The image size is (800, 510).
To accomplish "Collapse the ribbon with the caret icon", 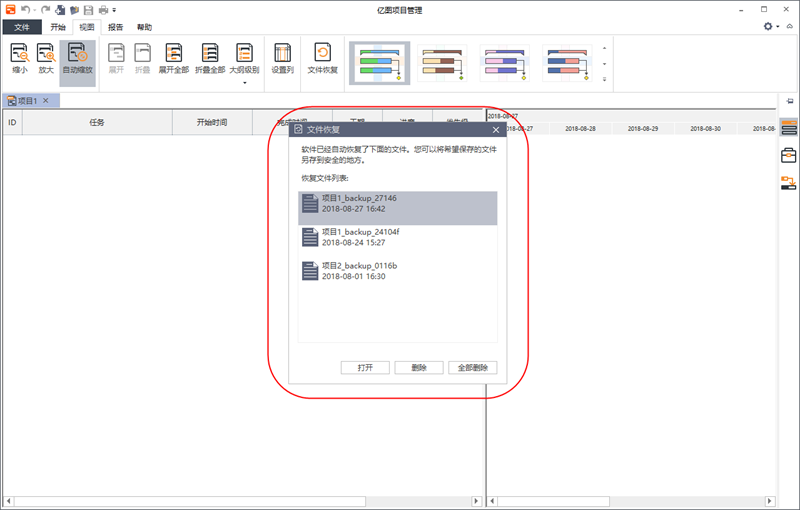I will pos(790,26).
